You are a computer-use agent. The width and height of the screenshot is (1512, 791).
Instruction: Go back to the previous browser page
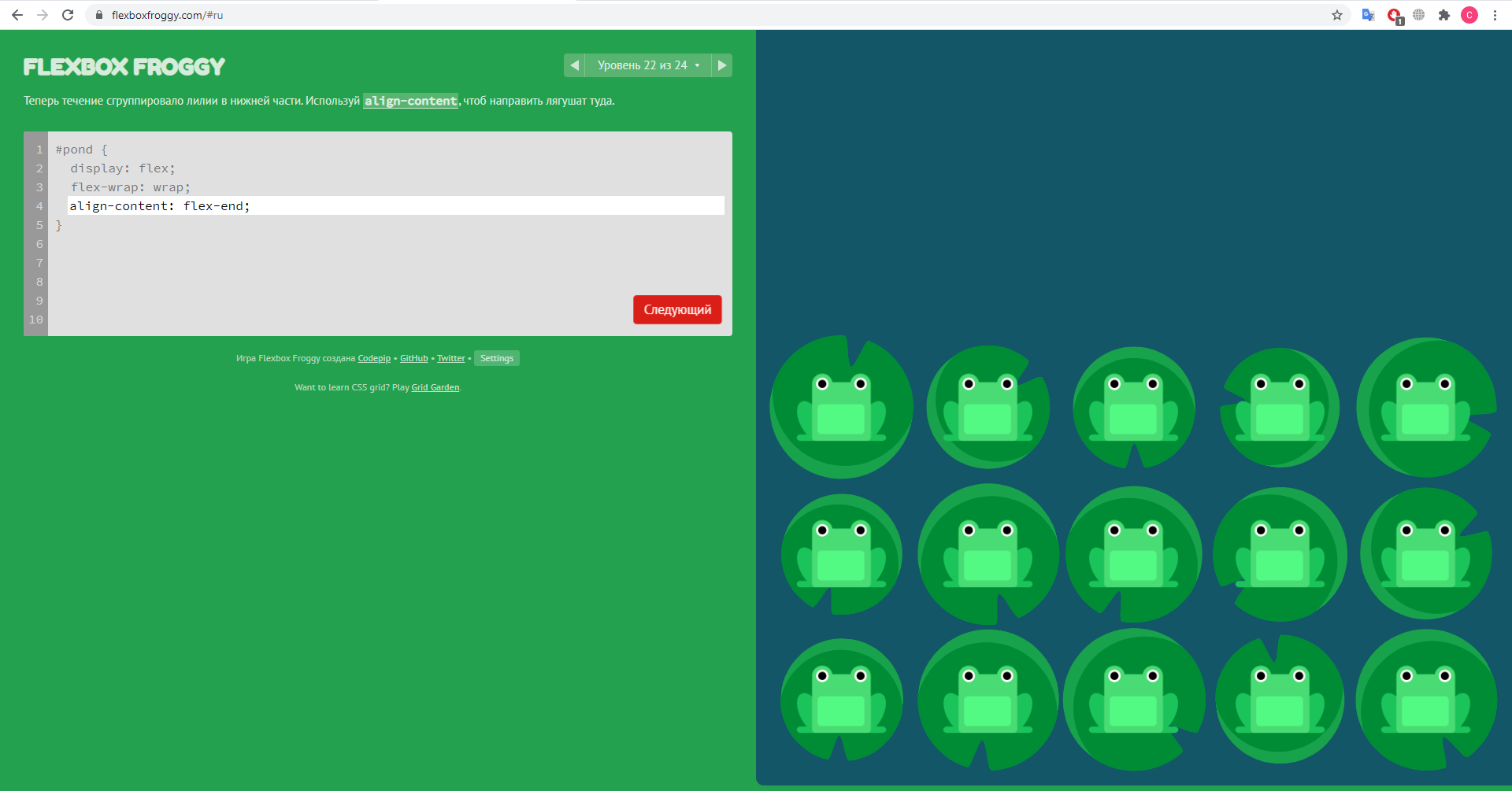click(x=17, y=15)
